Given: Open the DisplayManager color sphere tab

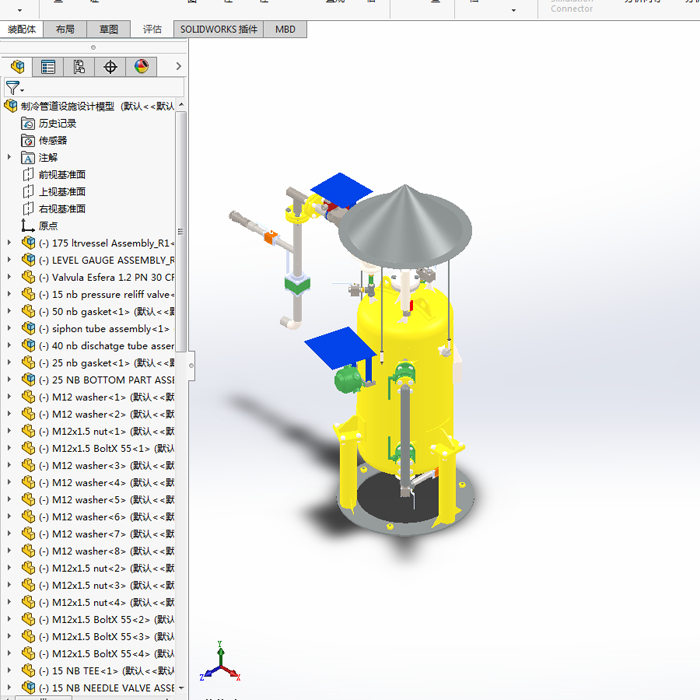Looking at the screenshot, I should (x=141, y=67).
